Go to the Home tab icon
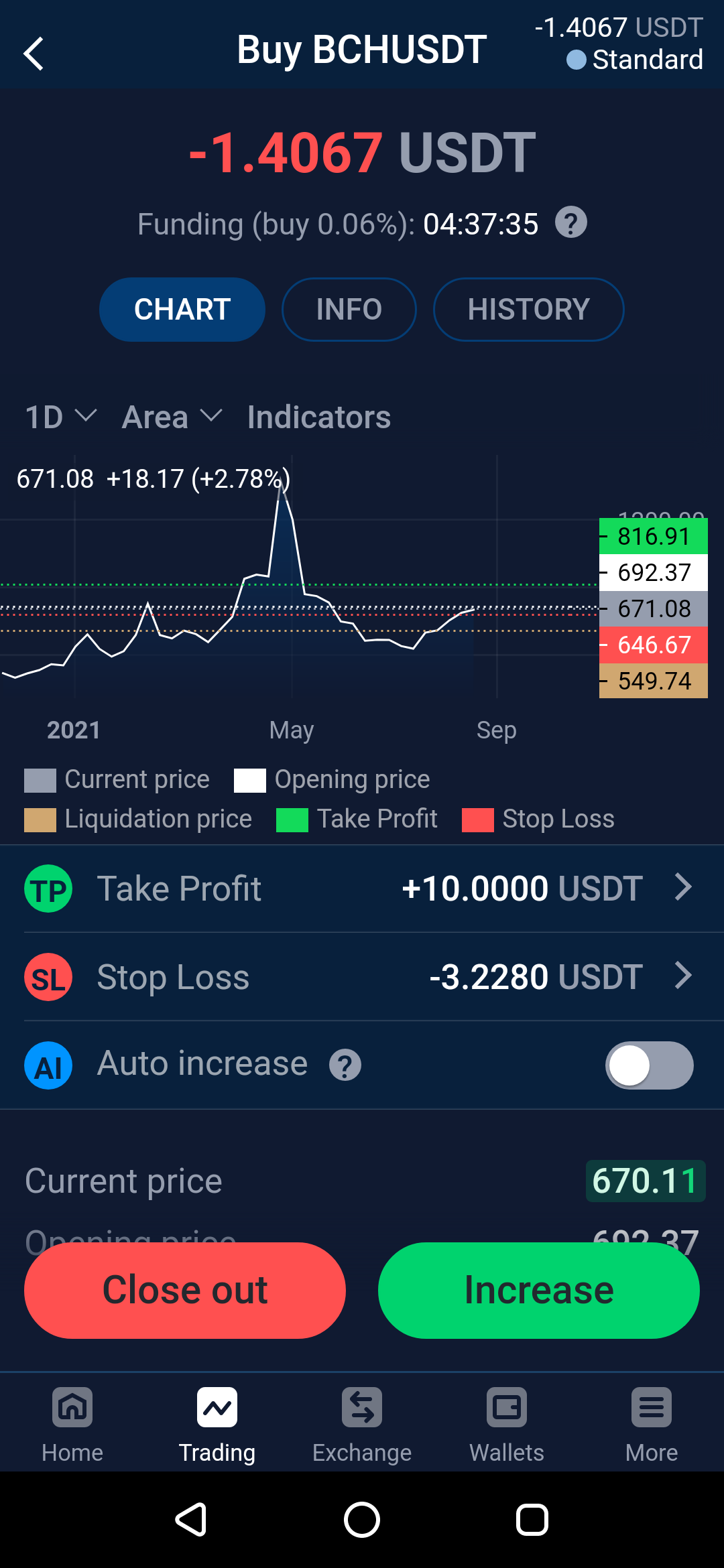Screen dimensions: 724x1568 (72, 1407)
